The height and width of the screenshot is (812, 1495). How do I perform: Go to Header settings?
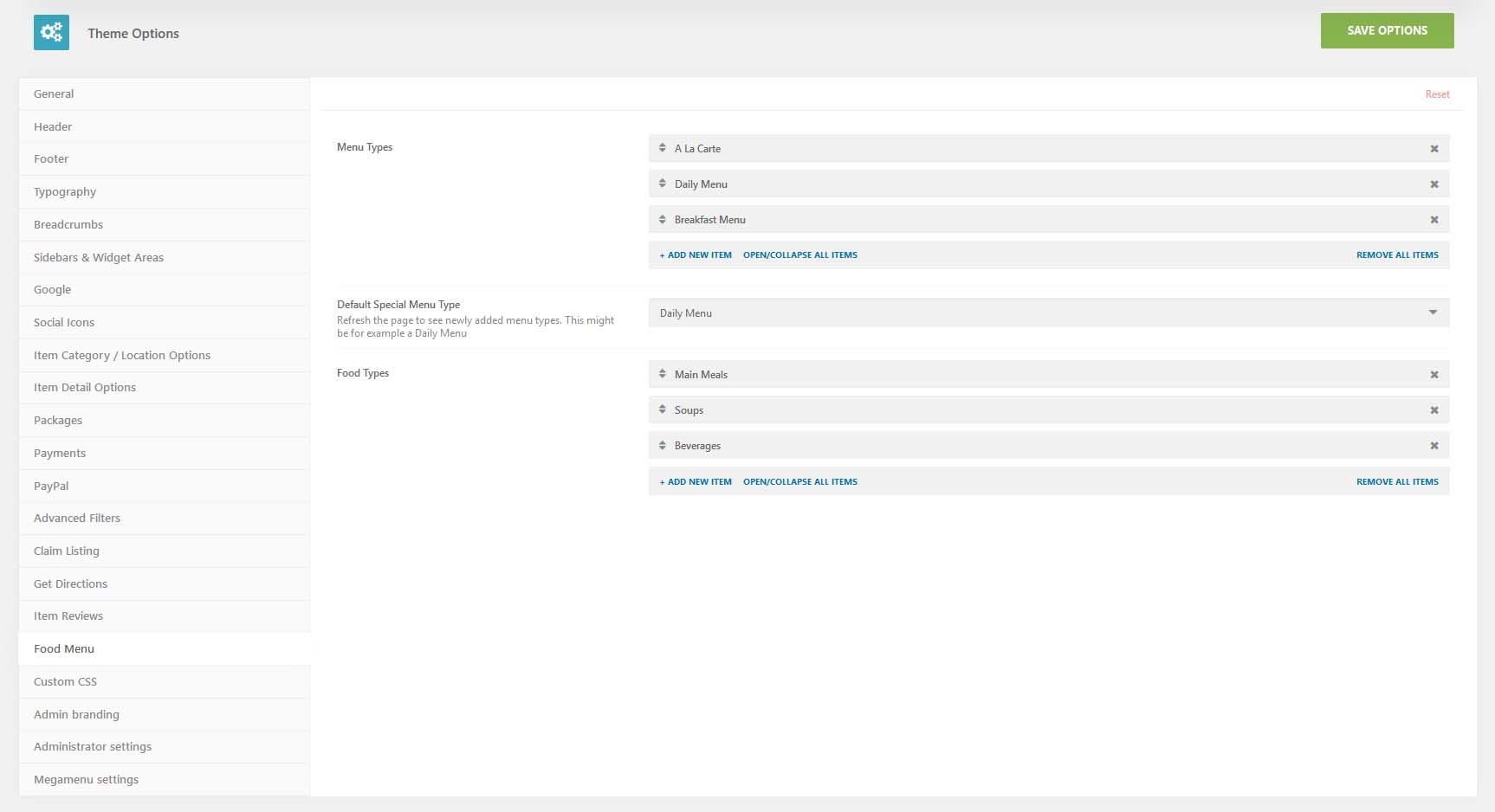coord(164,126)
